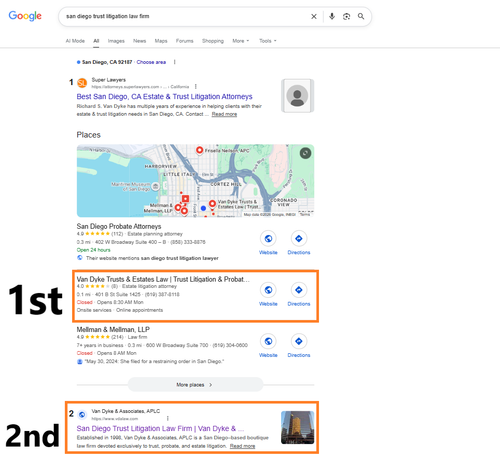Select the All results tab
The height and width of the screenshot is (457, 500).
click(x=96, y=41)
